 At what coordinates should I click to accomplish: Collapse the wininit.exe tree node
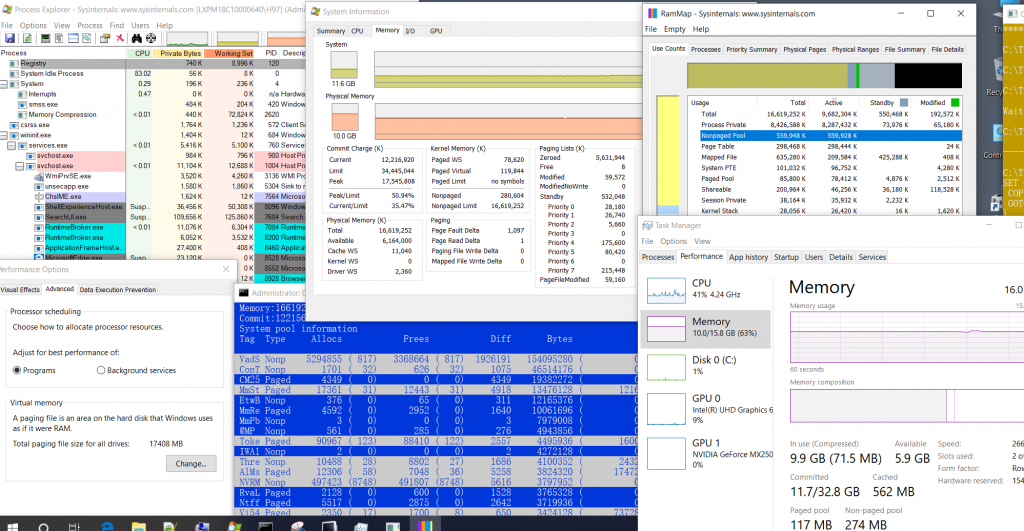pos(4,135)
